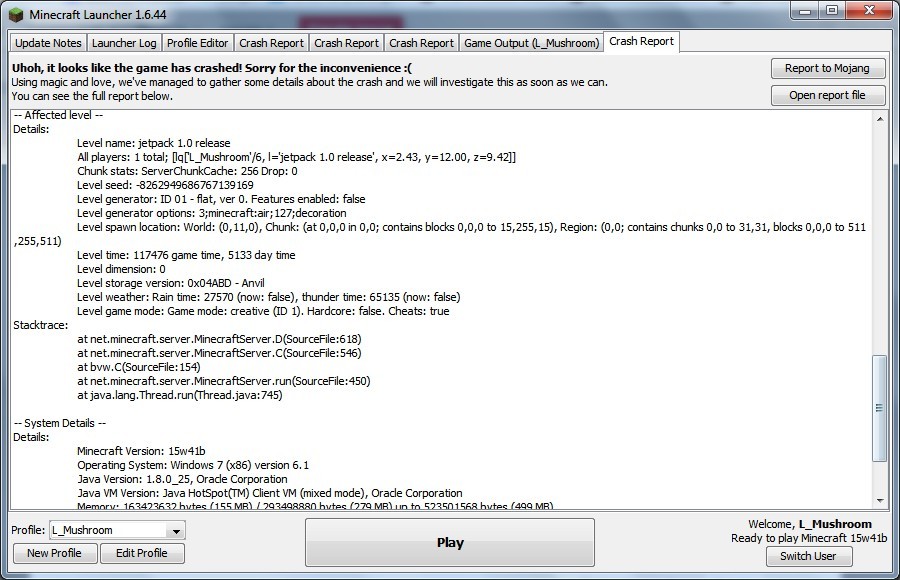This screenshot has height=580, width=900.
Task: Click 'at net.minecraft.server.MinecraftServer.D(SourceFile:618)' line
Action: pos(219,339)
